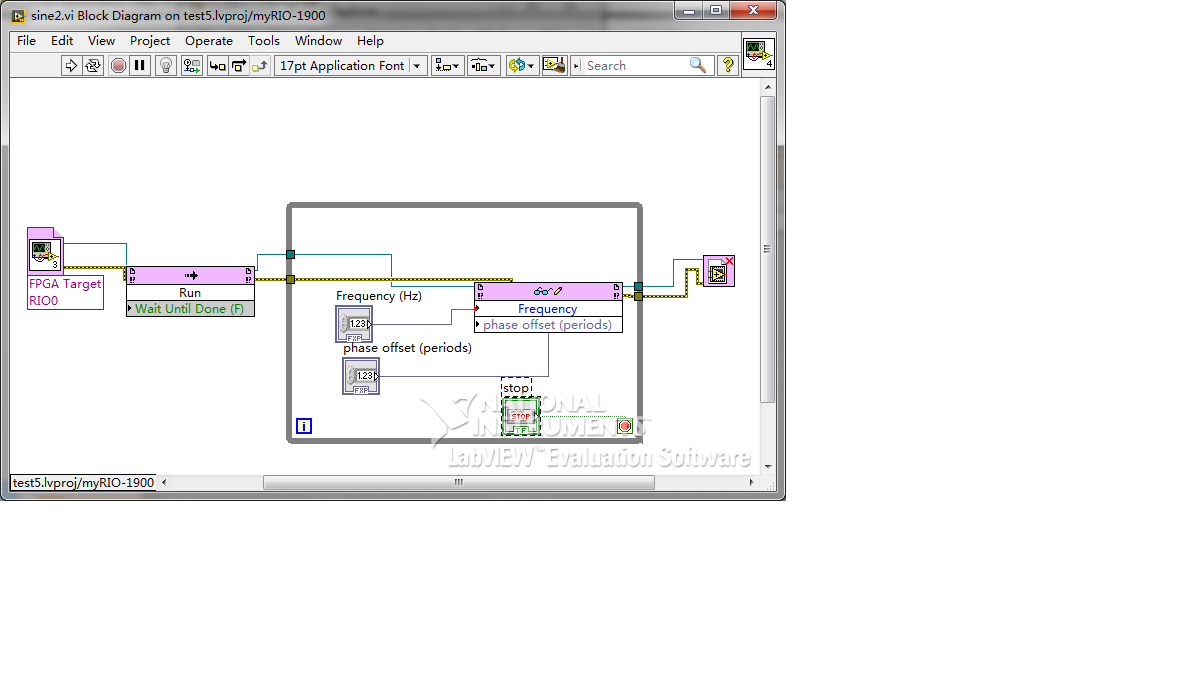Click the stop label
The image size is (1195, 680).
(516, 388)
